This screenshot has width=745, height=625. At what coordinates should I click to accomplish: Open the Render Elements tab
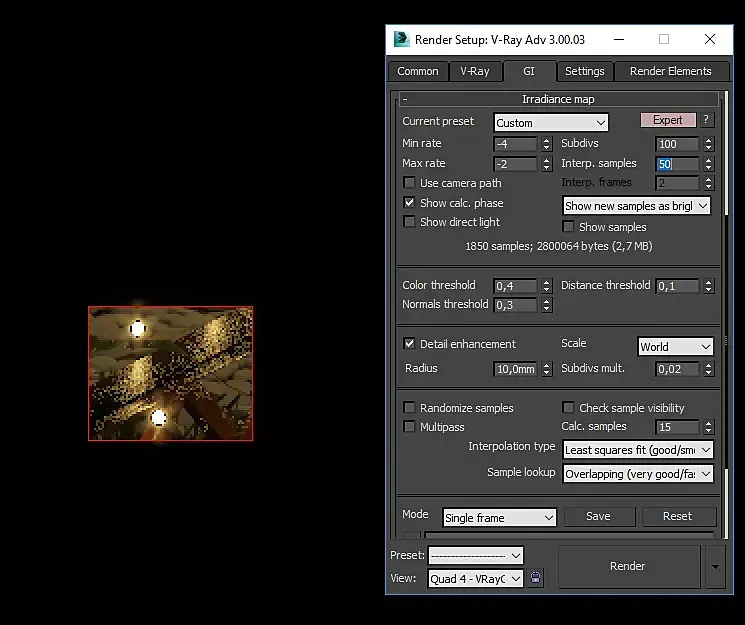click(670, 71)
